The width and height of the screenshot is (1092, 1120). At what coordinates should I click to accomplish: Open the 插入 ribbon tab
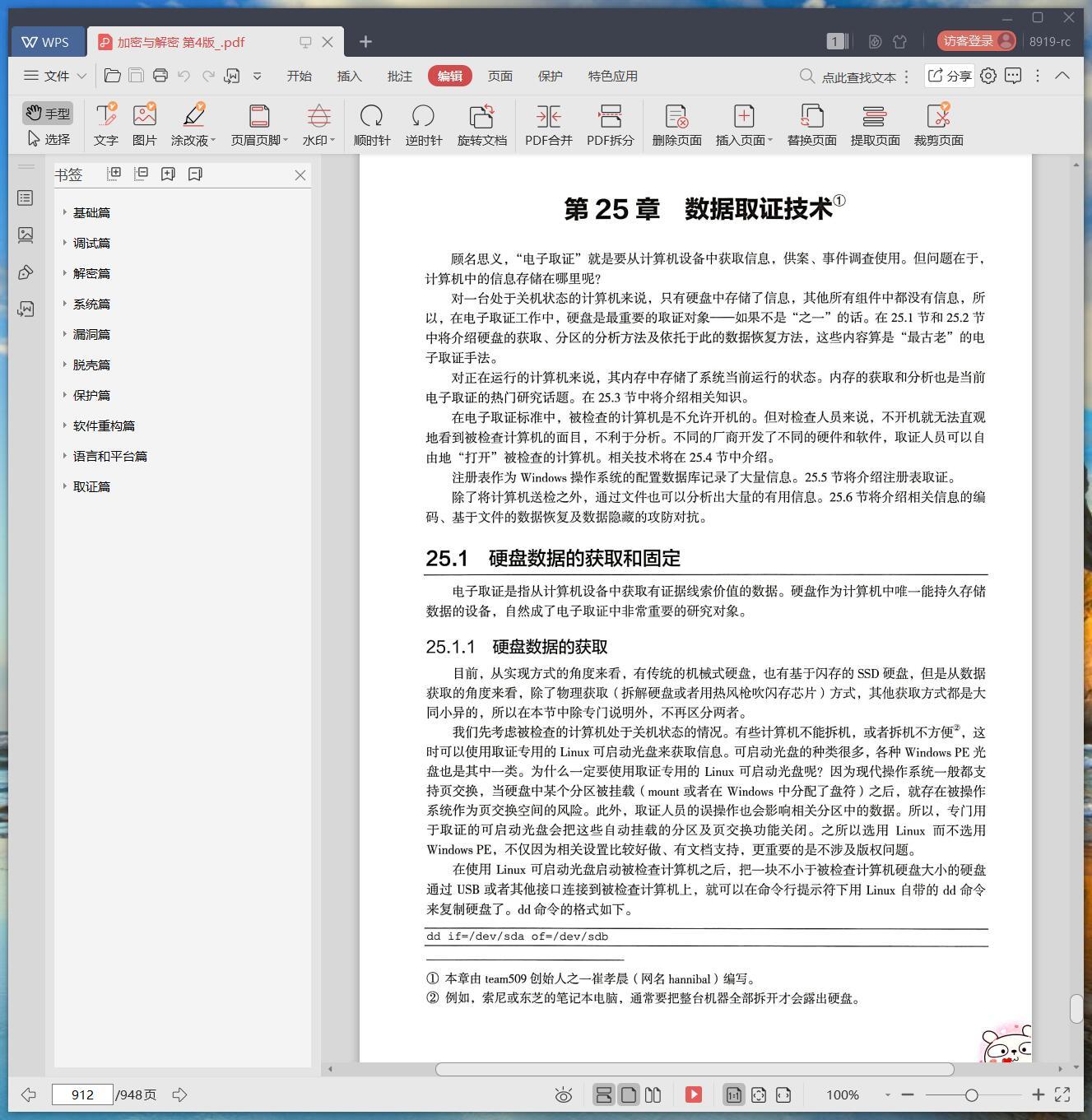(x=349, y=76)
